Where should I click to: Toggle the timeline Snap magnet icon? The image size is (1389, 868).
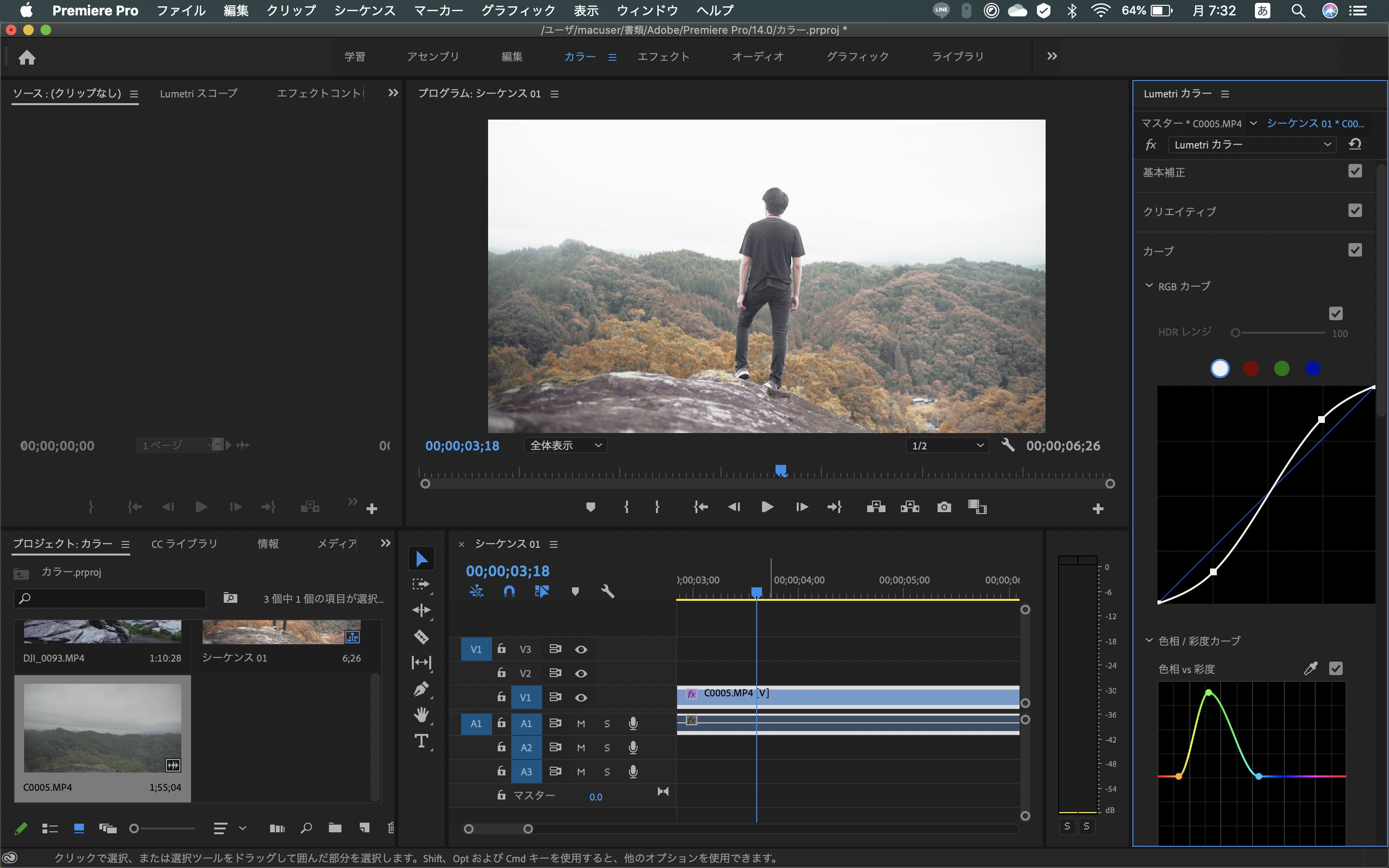click(508, 591)
